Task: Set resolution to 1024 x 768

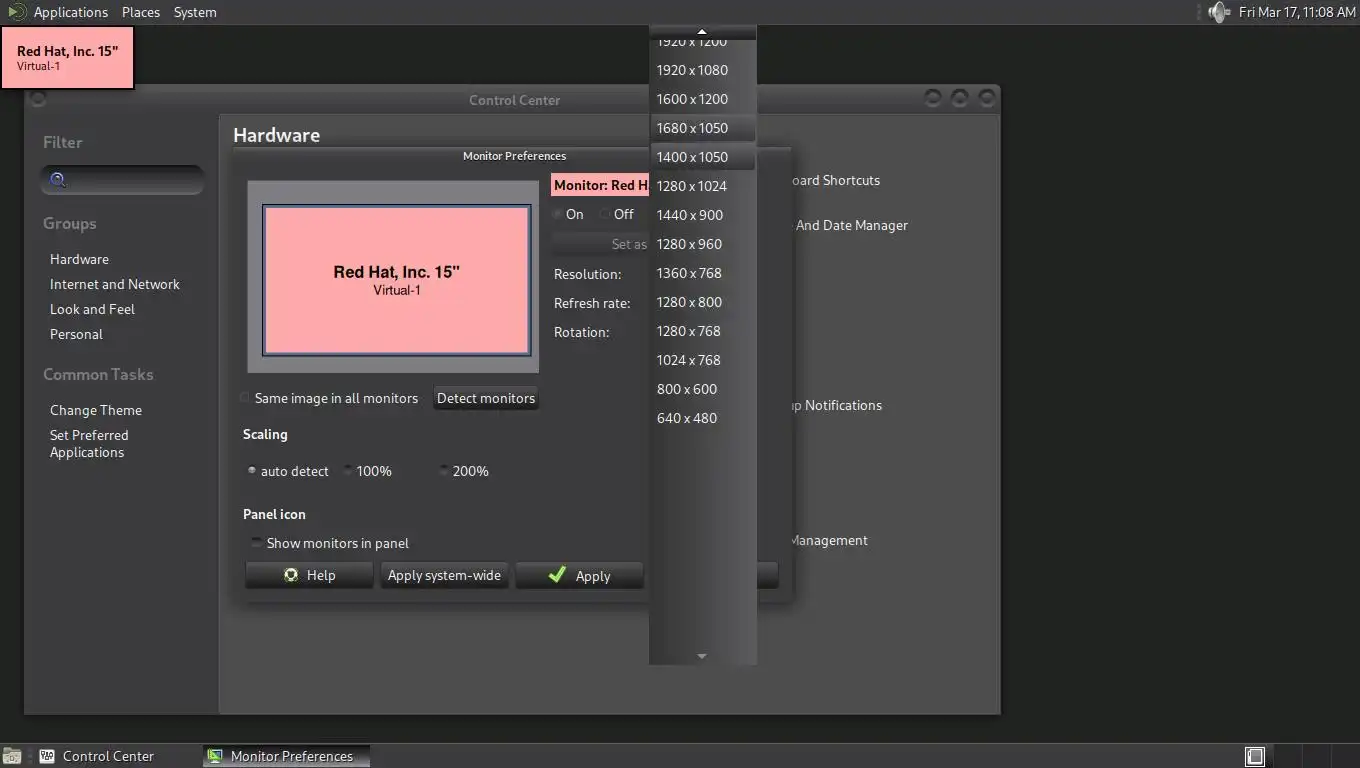Action: (703, 360)
